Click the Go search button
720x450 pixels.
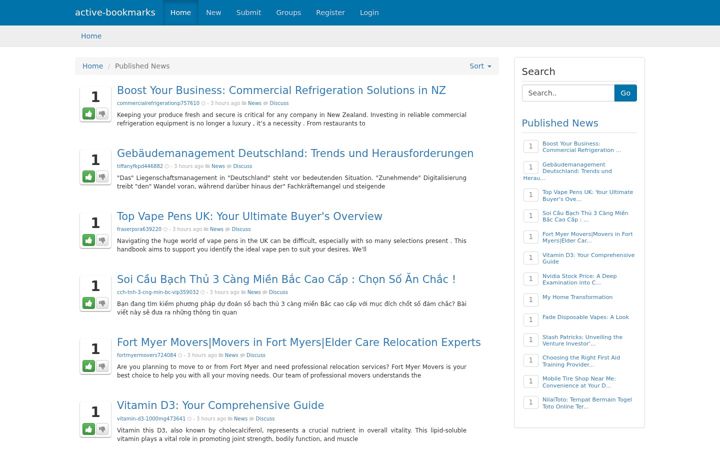625,93
